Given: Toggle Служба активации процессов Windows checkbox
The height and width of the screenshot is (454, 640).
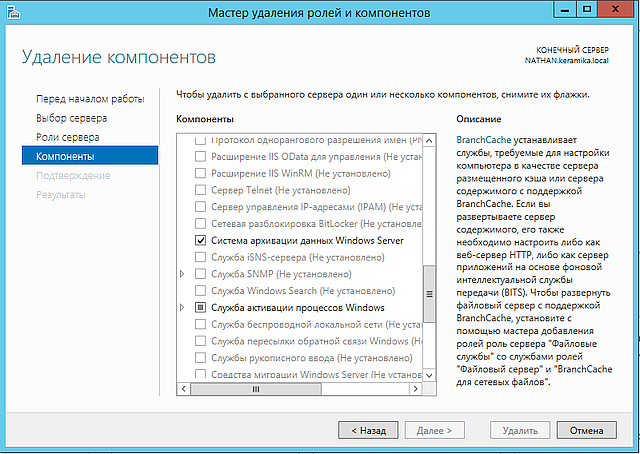Looking at the screenshot, I should pos(200,307).
